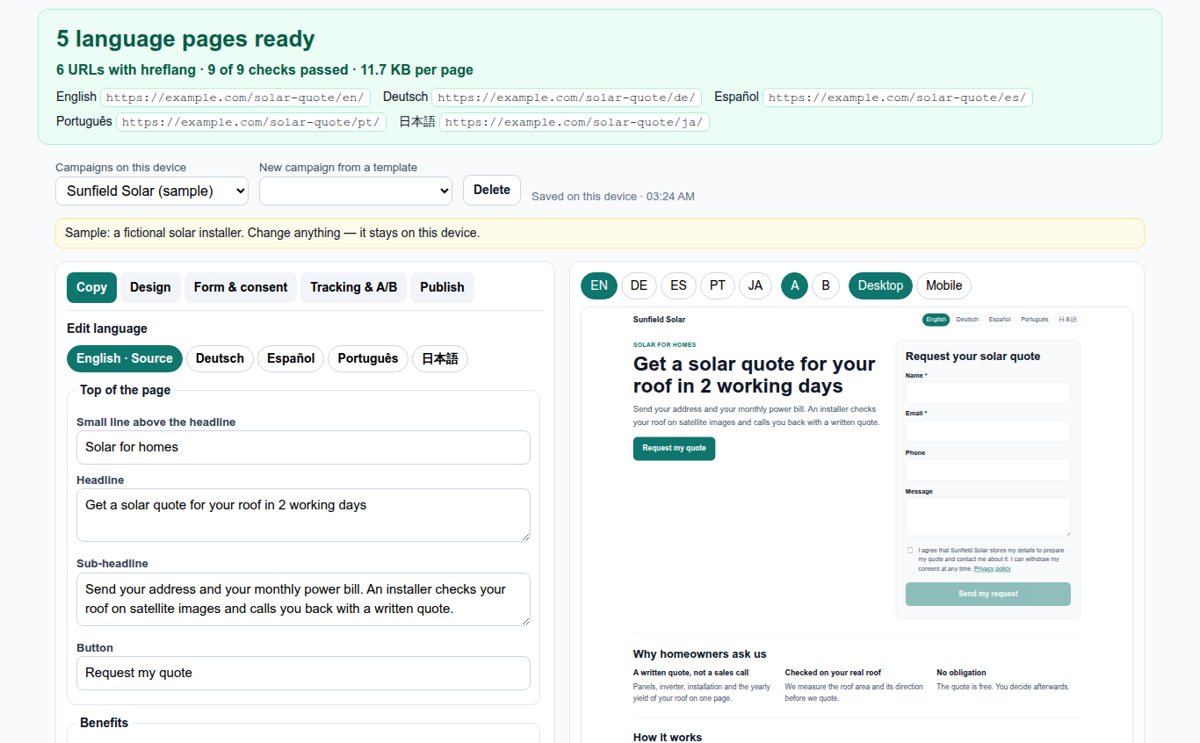Select Deutsch as edit language

(220, 358)
